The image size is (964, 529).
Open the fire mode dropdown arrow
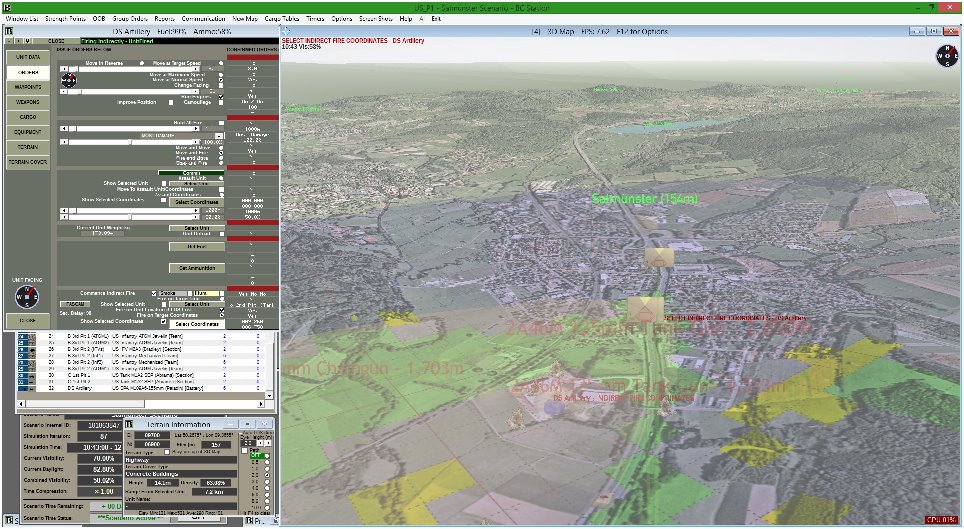click(x=218, y=135)
